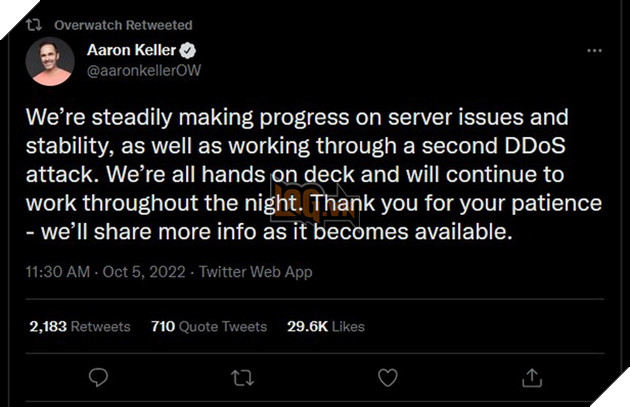Open the share tweet icon
Image resolution: width=630 pixels, height=407 pixels.
530,376
